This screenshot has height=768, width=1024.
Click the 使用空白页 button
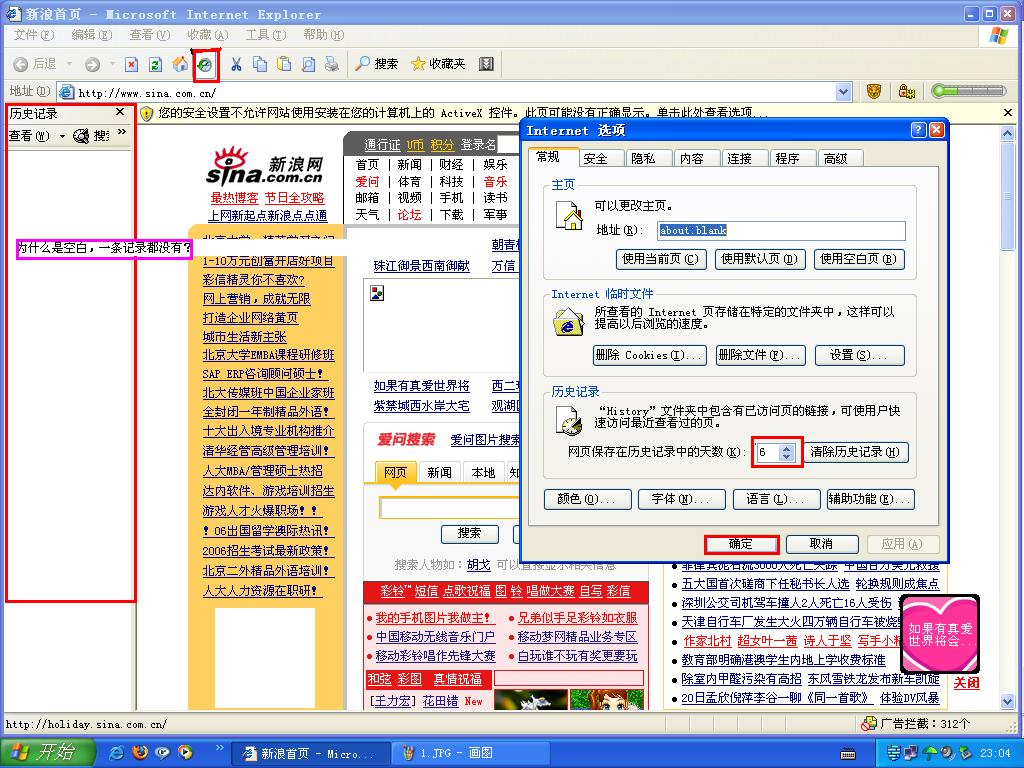(859, 259)
